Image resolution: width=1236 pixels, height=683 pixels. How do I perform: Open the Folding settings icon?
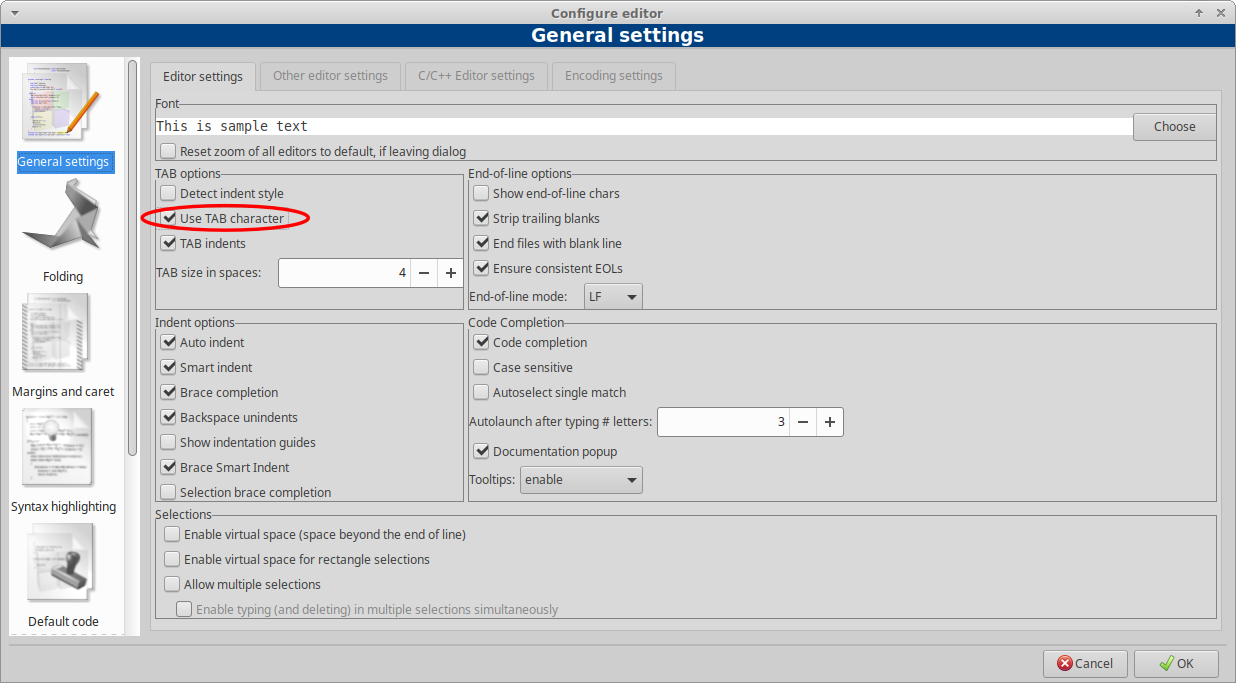click(62, 218)
